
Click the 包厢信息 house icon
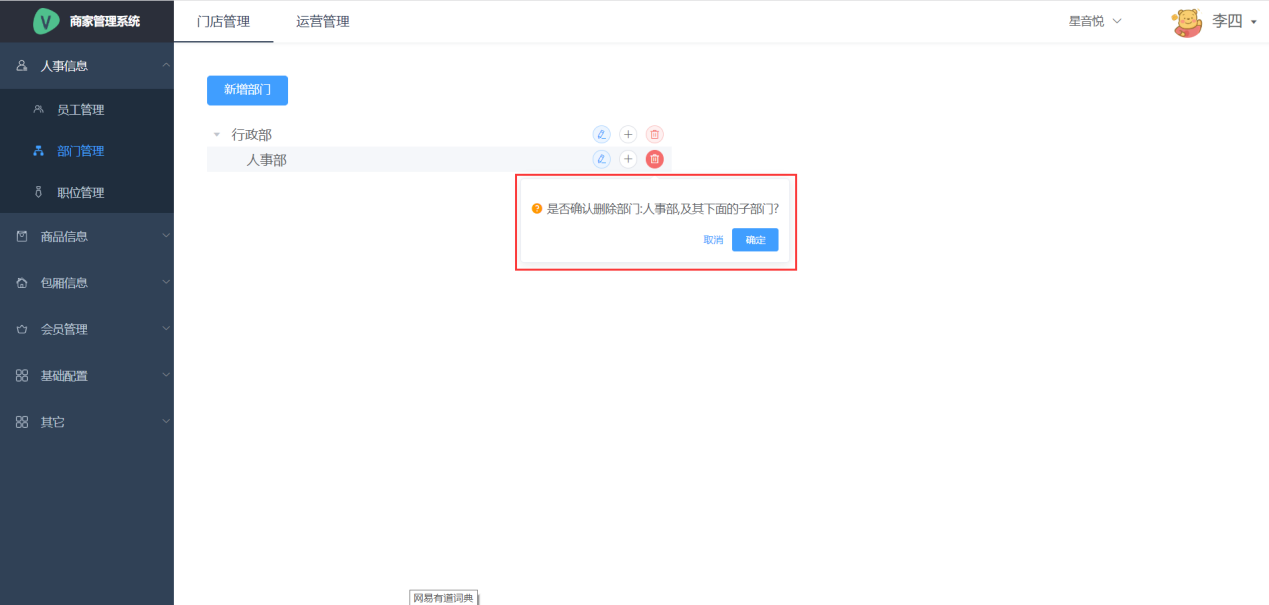click(x=22, y=283)
